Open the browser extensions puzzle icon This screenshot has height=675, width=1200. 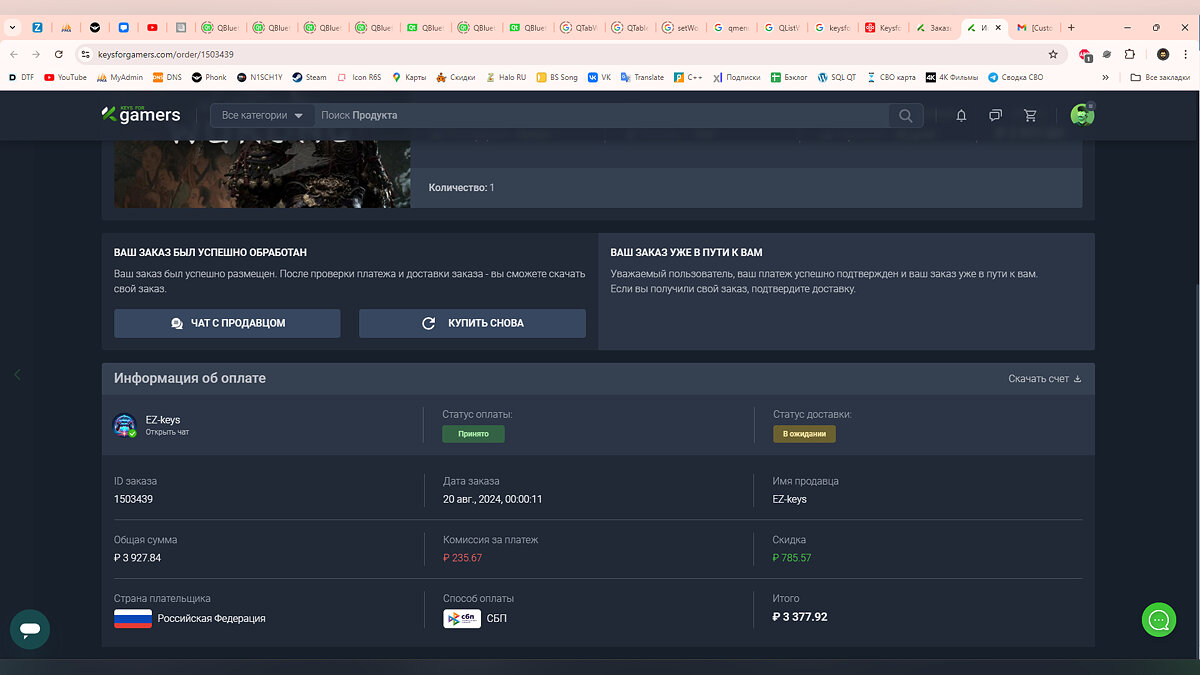[1130, 54]
